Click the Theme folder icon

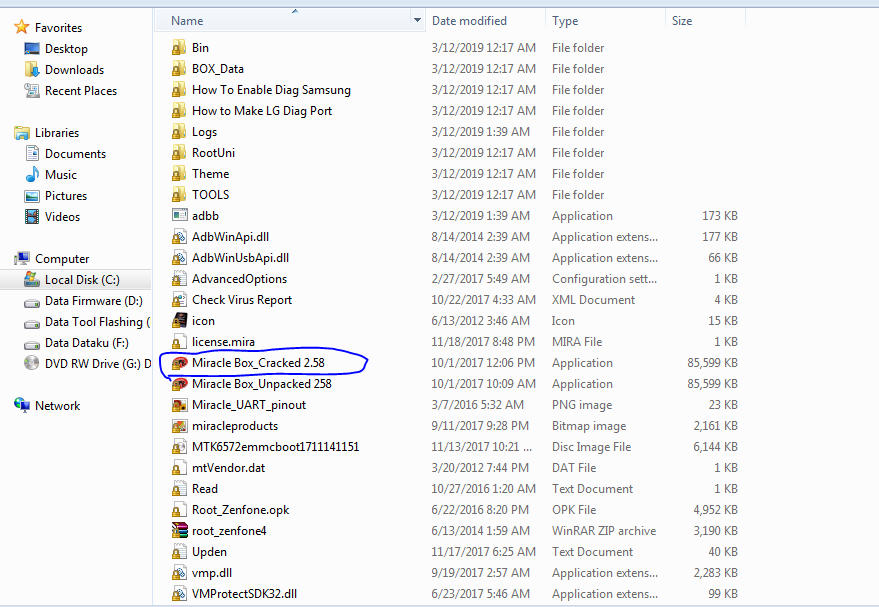[x=179, y=174]
